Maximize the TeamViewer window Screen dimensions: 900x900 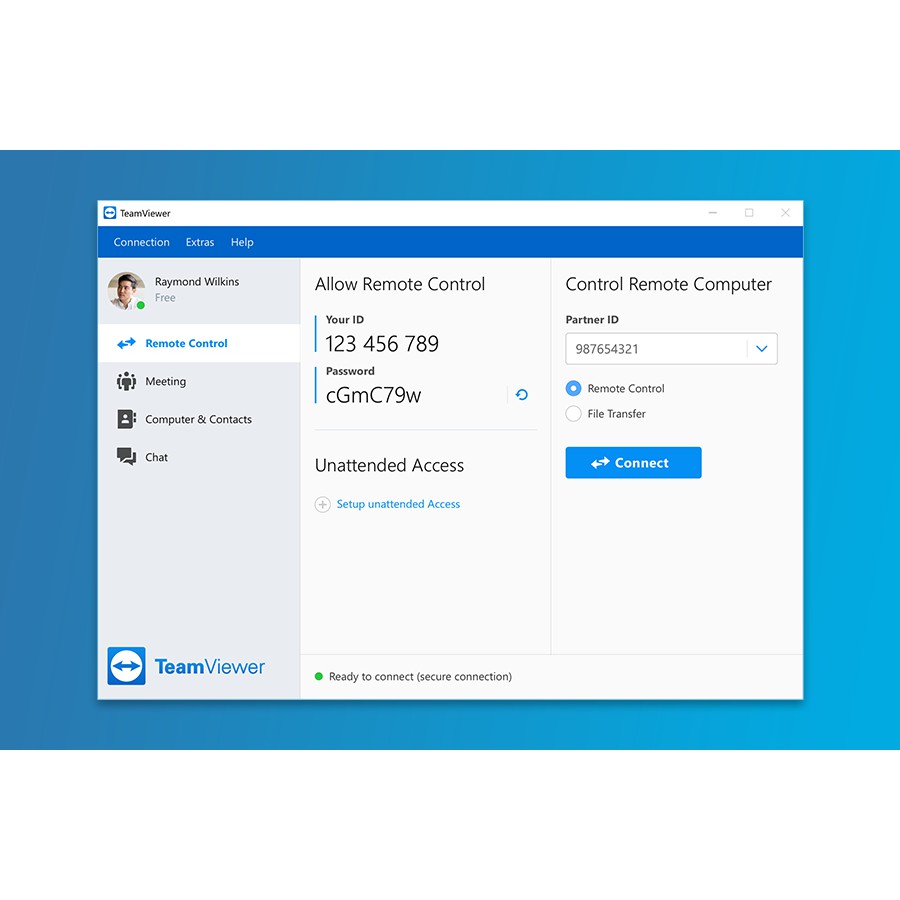click(x=749, y=213)
